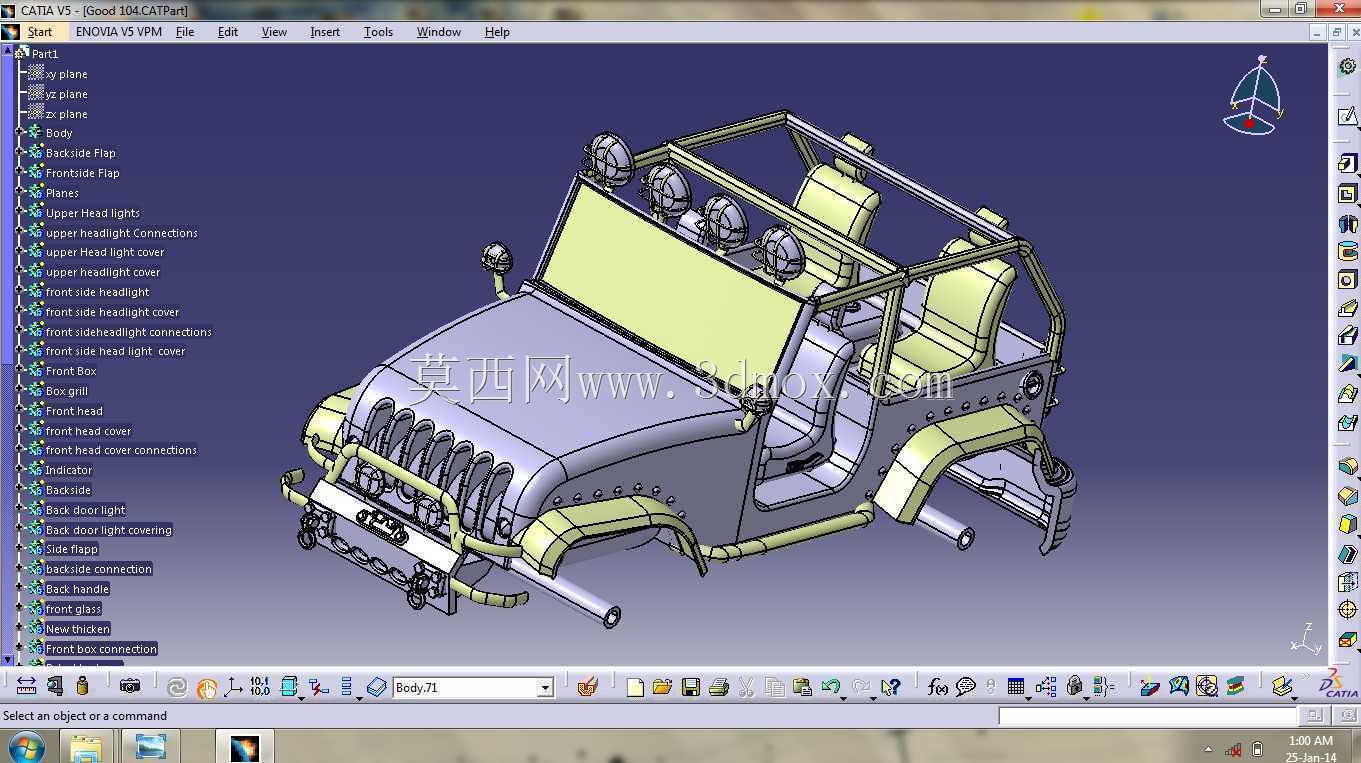
Task: Save the part with floppy icon
Action: tap(690, 687)
